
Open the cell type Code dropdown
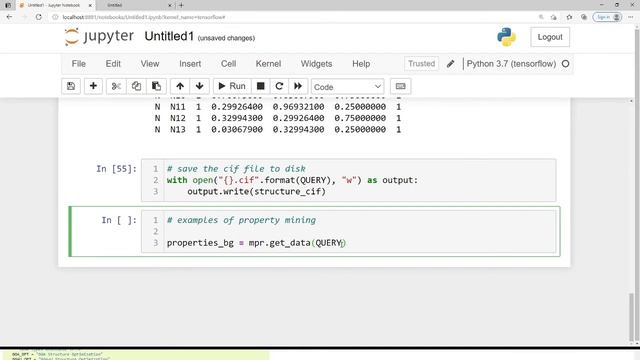(347, 87)
